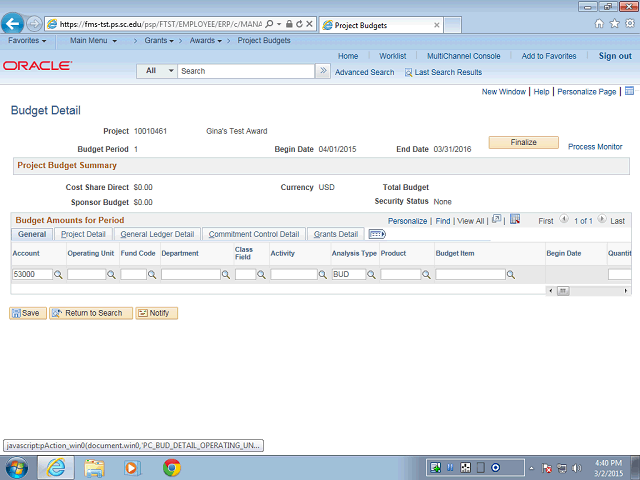Click the Finalize button

tap(523, 142)
